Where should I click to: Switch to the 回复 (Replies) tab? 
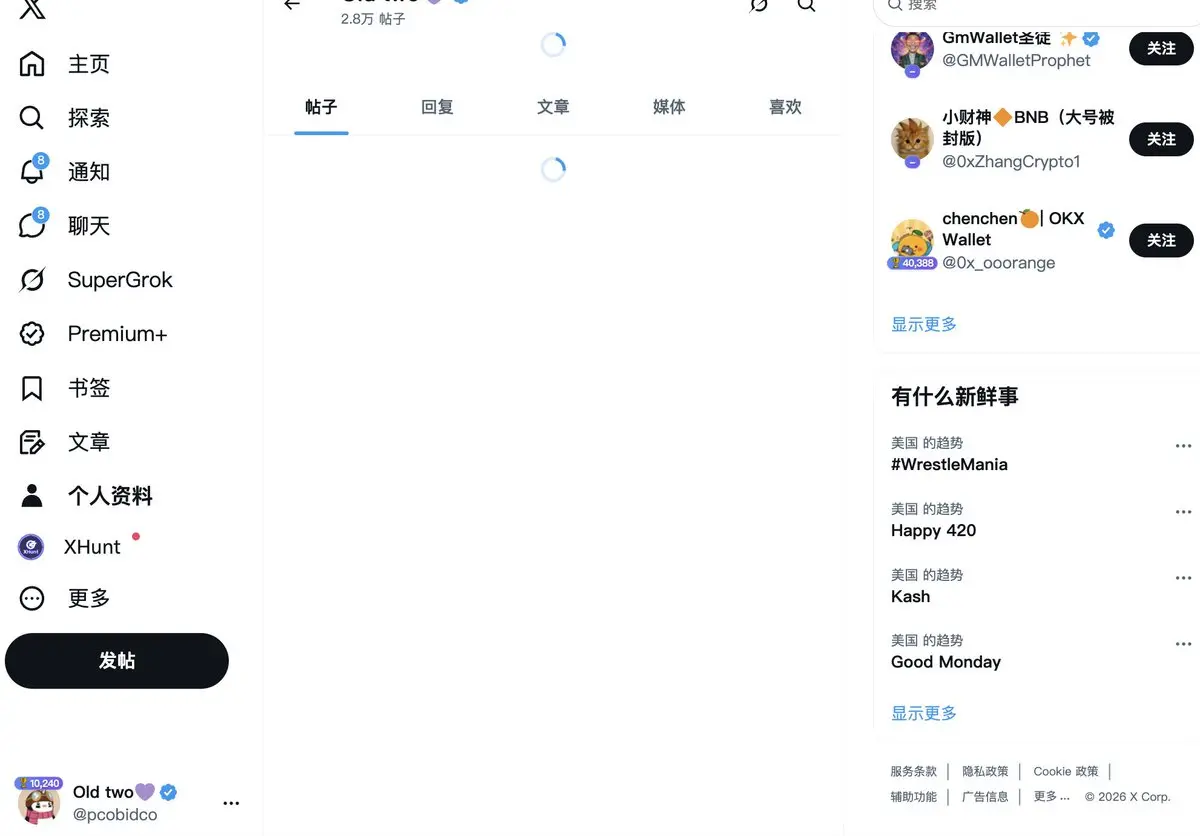[437, 107]
